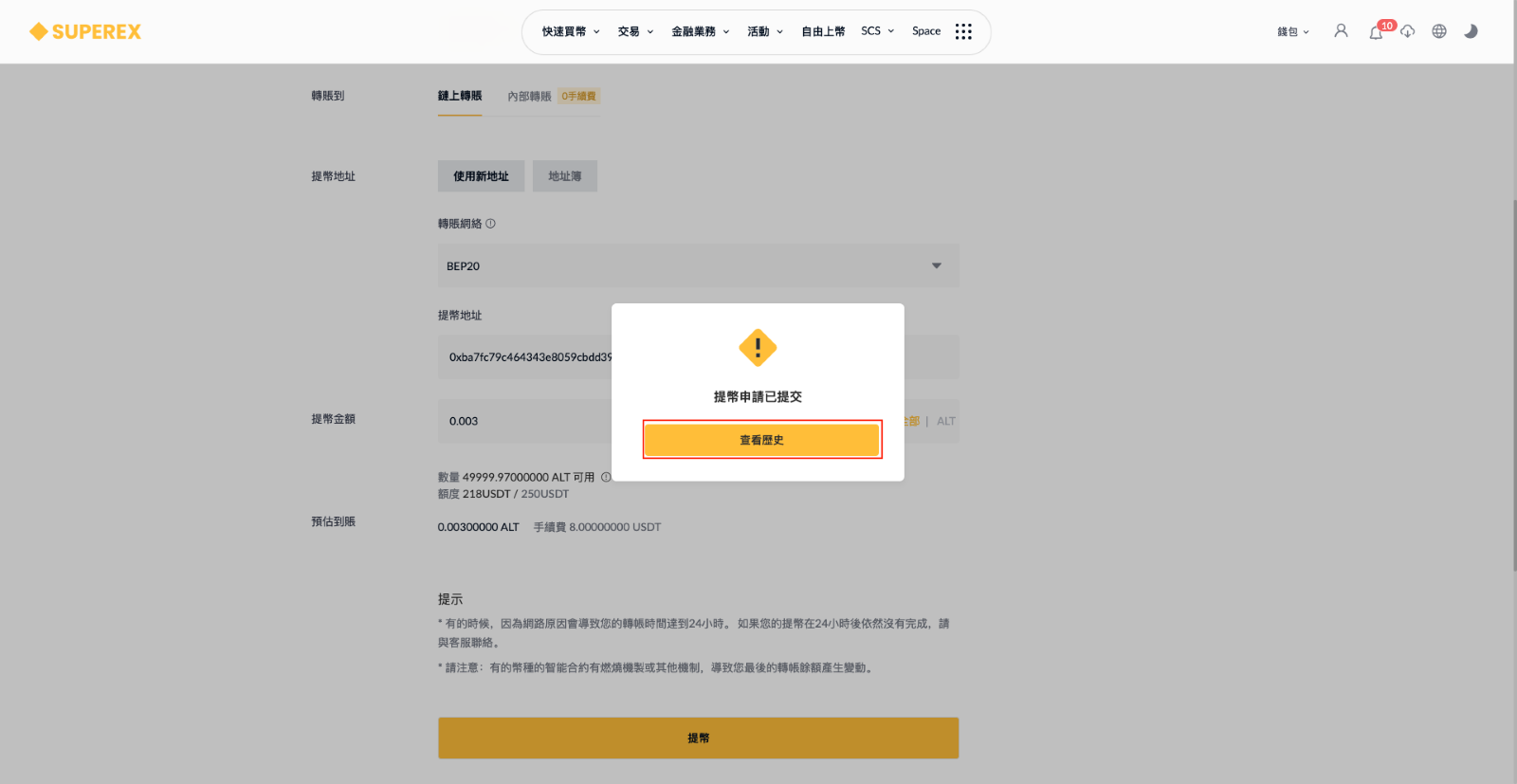Click 查看歷史 button in dialog

click(762, 440)
